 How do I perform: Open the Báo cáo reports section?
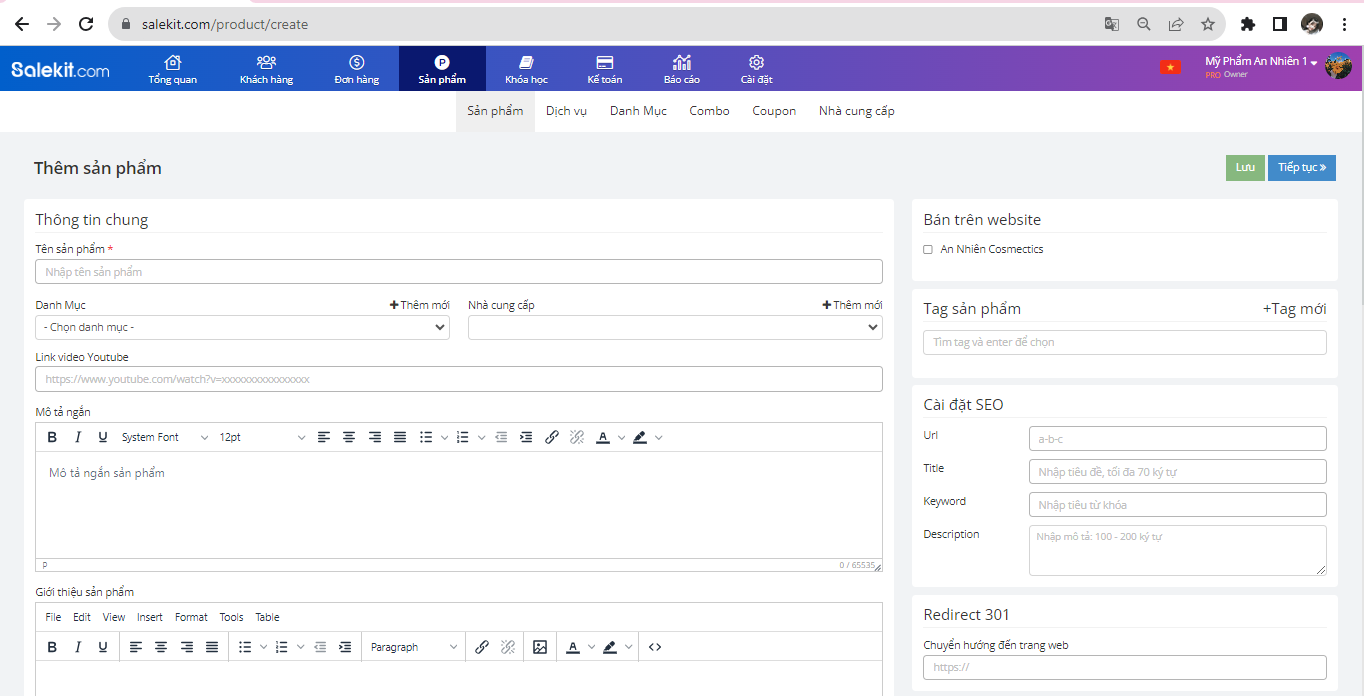click(x=681, y=69)
